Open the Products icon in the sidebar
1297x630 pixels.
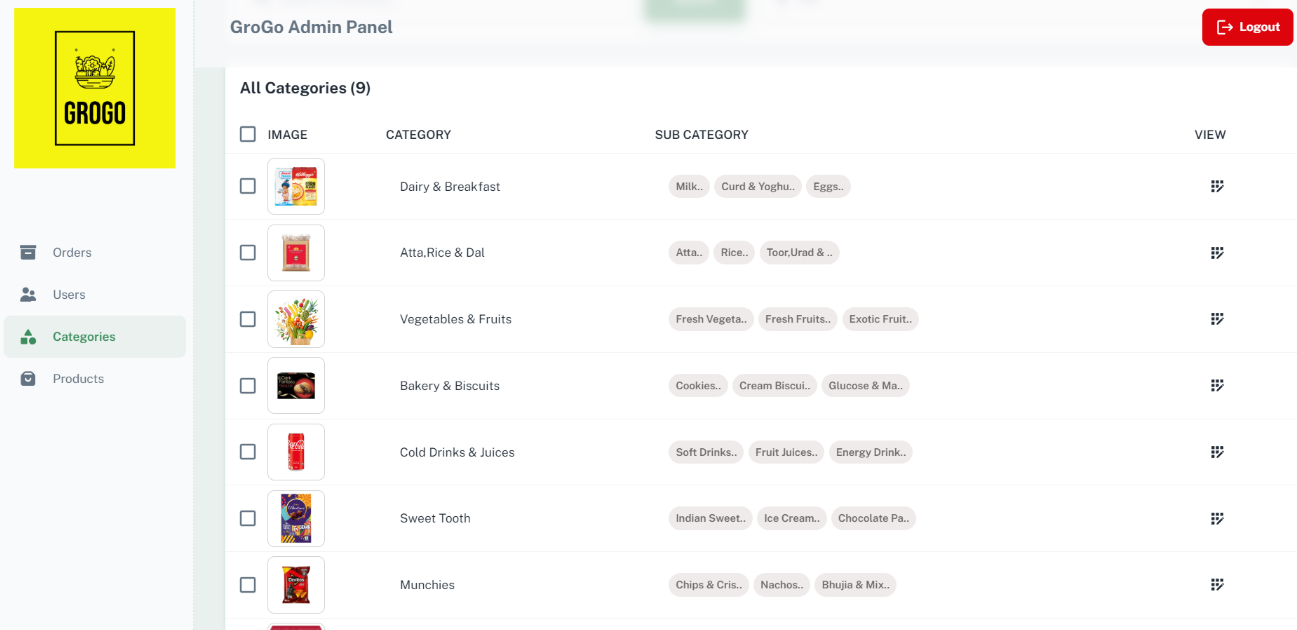pos(30,378)
